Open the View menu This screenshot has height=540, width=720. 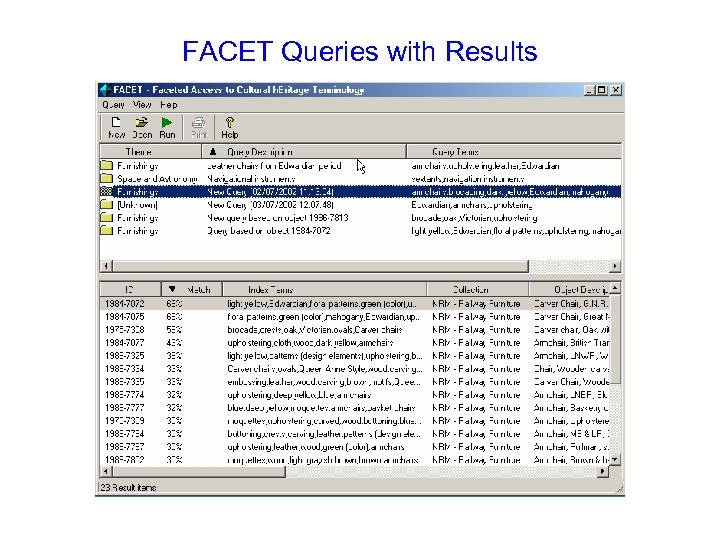click(142, 105)
